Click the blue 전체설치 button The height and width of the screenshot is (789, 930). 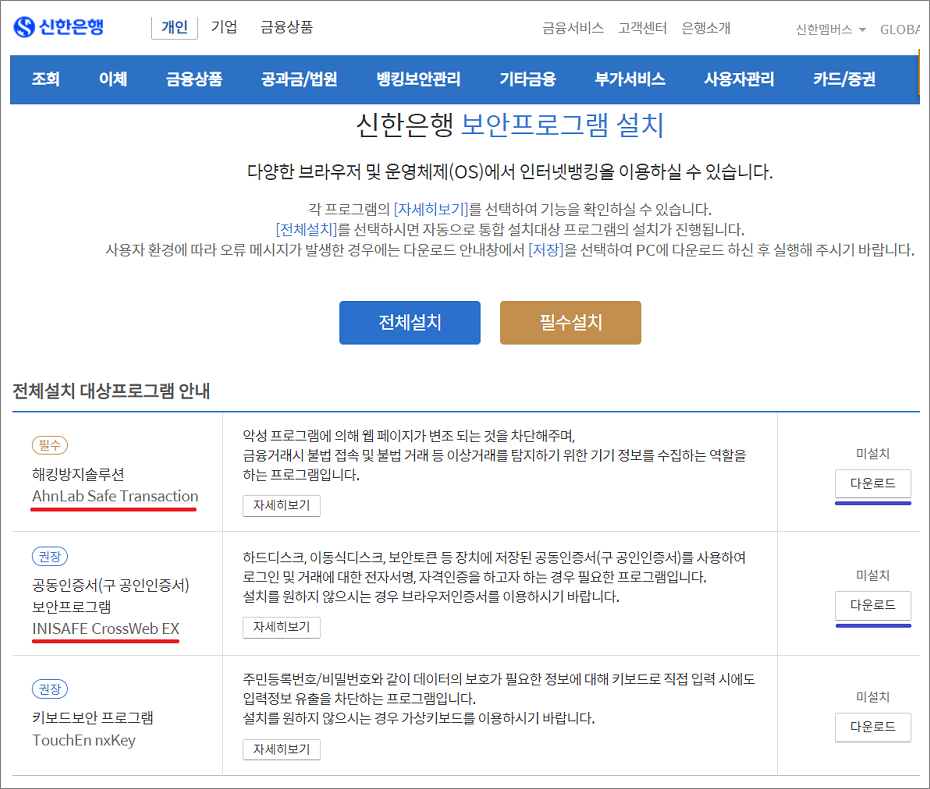[x=410, y=323]
